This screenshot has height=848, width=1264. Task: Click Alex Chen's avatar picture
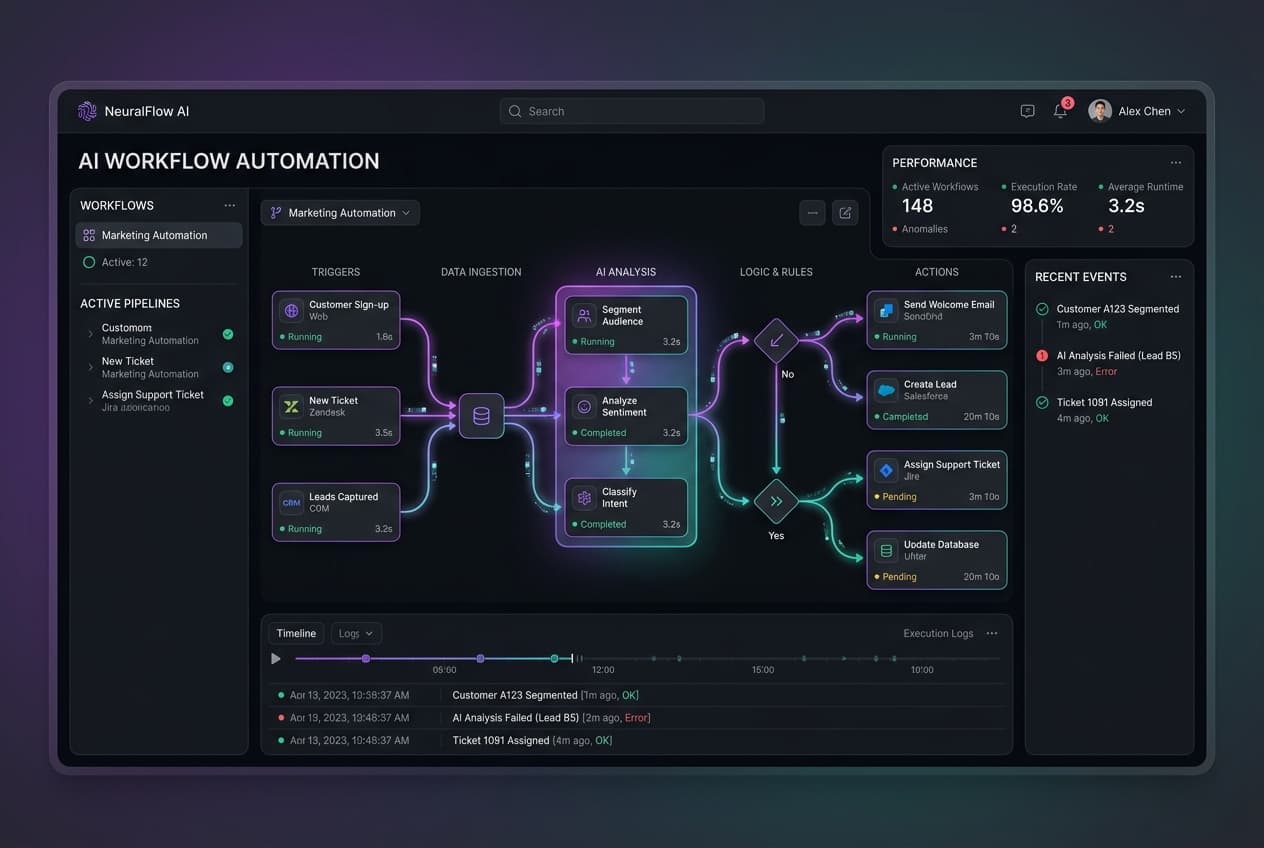click(x=1100, y=111)
